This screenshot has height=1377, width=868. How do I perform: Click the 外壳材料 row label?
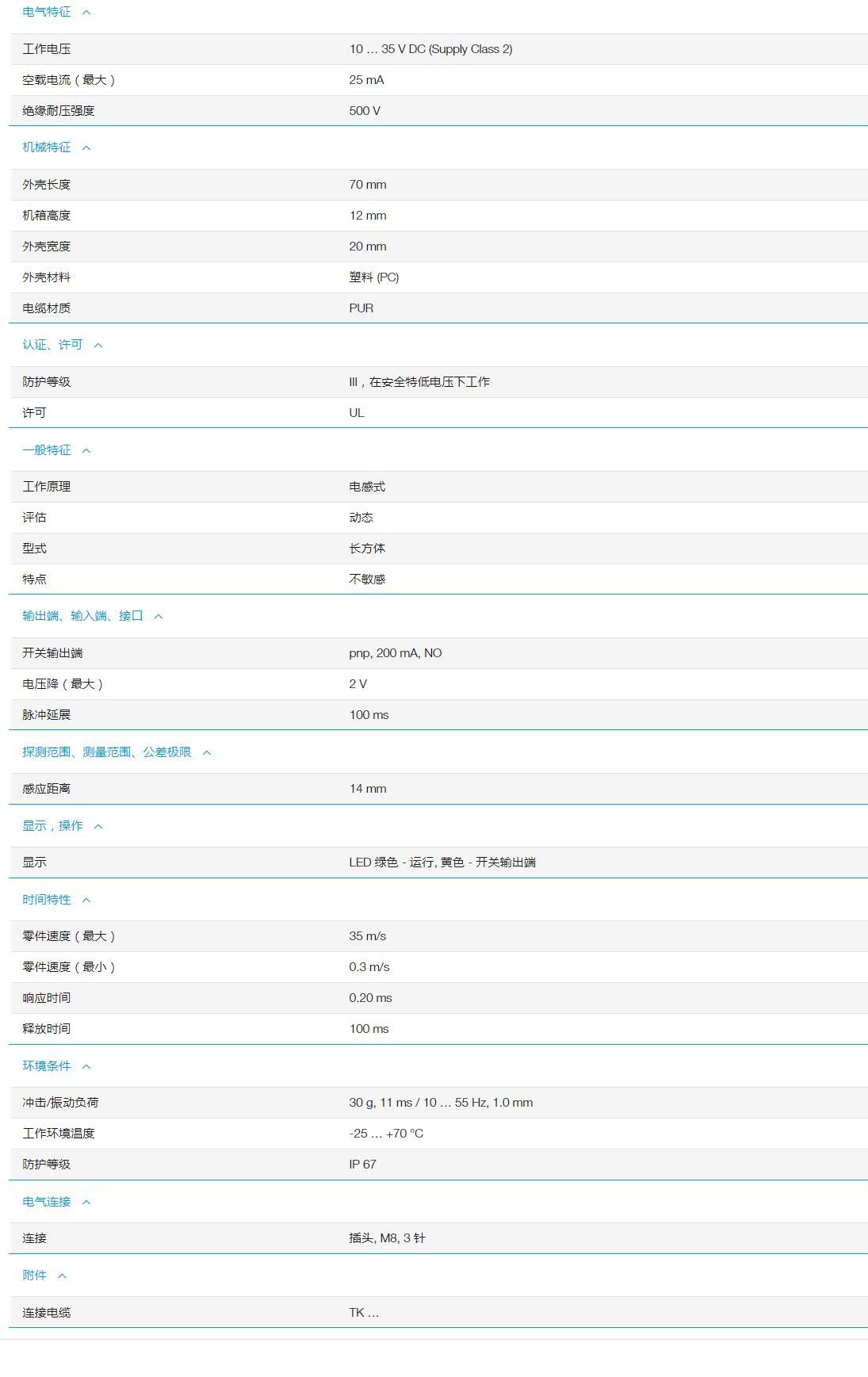(x=47, y=277)
